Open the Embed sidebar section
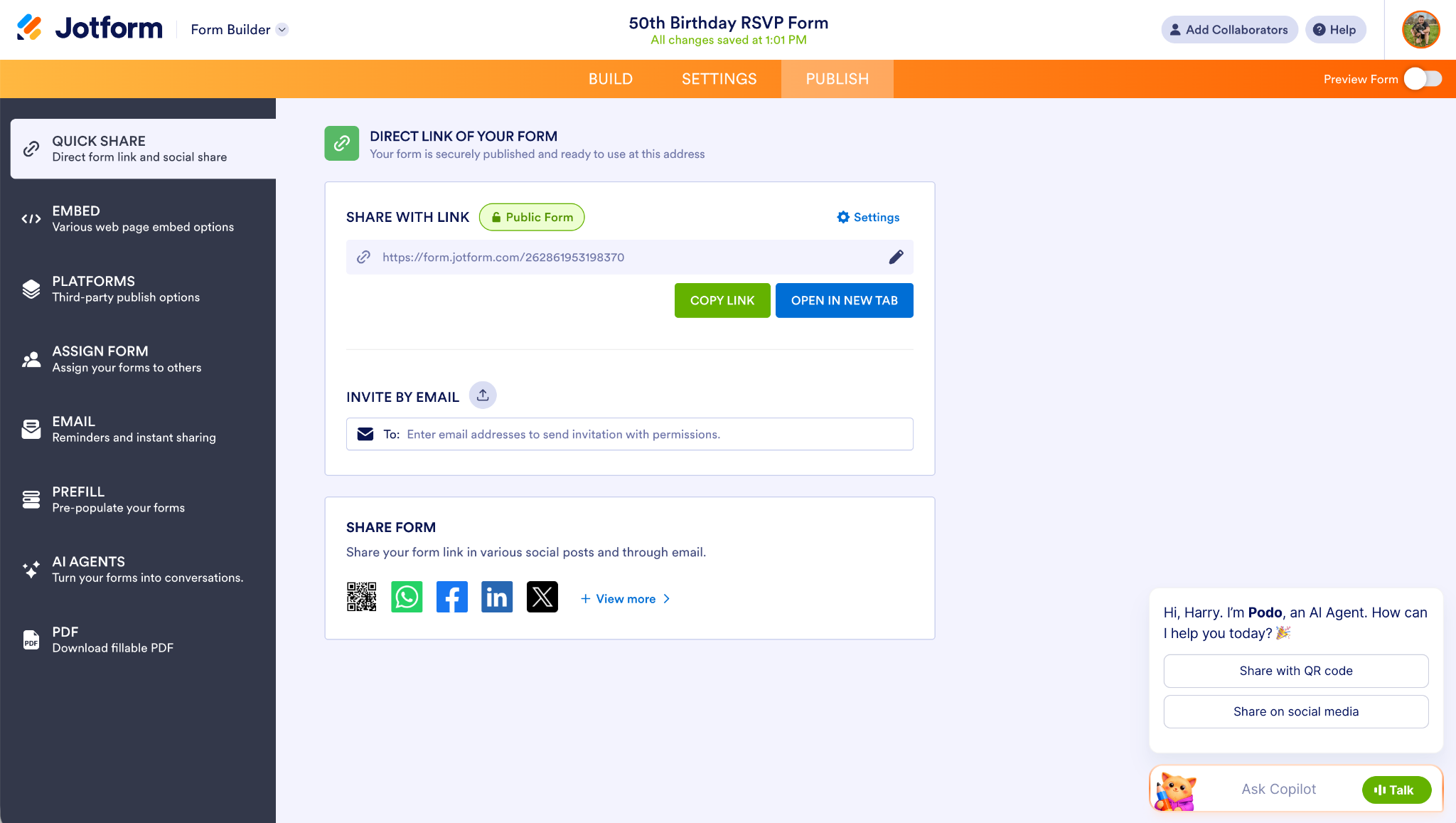Screen dimensions: 1456x823 (x=143, y=218)
